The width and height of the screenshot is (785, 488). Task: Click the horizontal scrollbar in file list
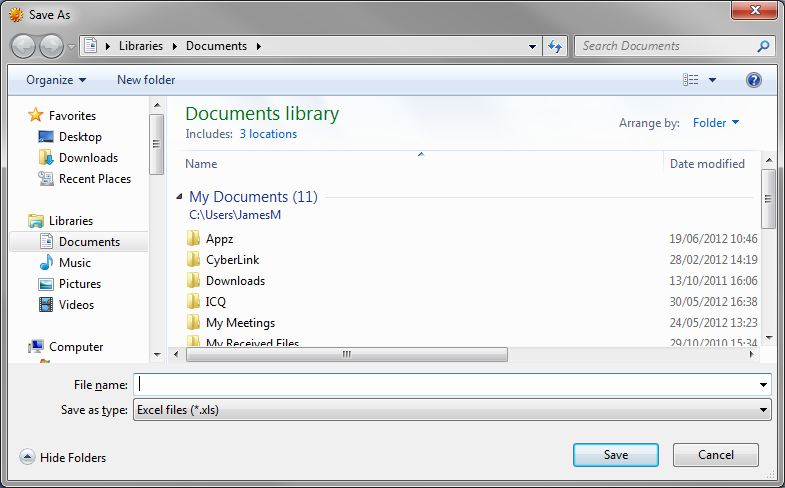click(347, 354)
